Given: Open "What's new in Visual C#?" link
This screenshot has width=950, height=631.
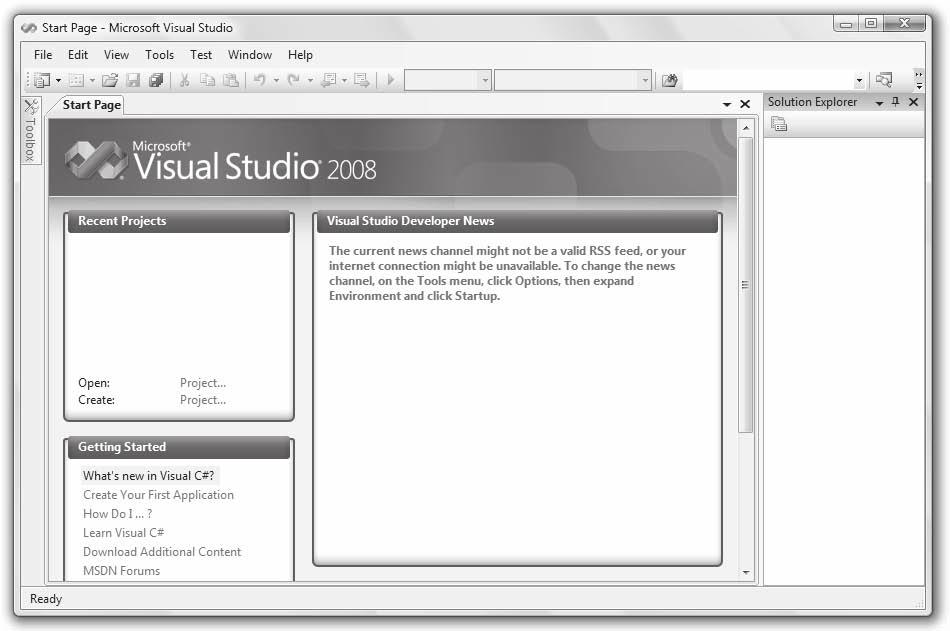Looking at the screenshot, I should point(148,476).
